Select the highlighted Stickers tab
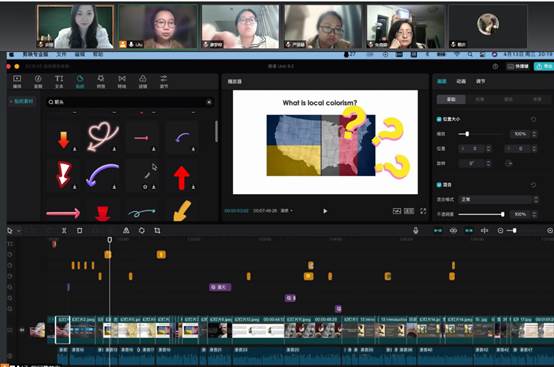Viewport: 554px width, 367px height. point(80,81)
